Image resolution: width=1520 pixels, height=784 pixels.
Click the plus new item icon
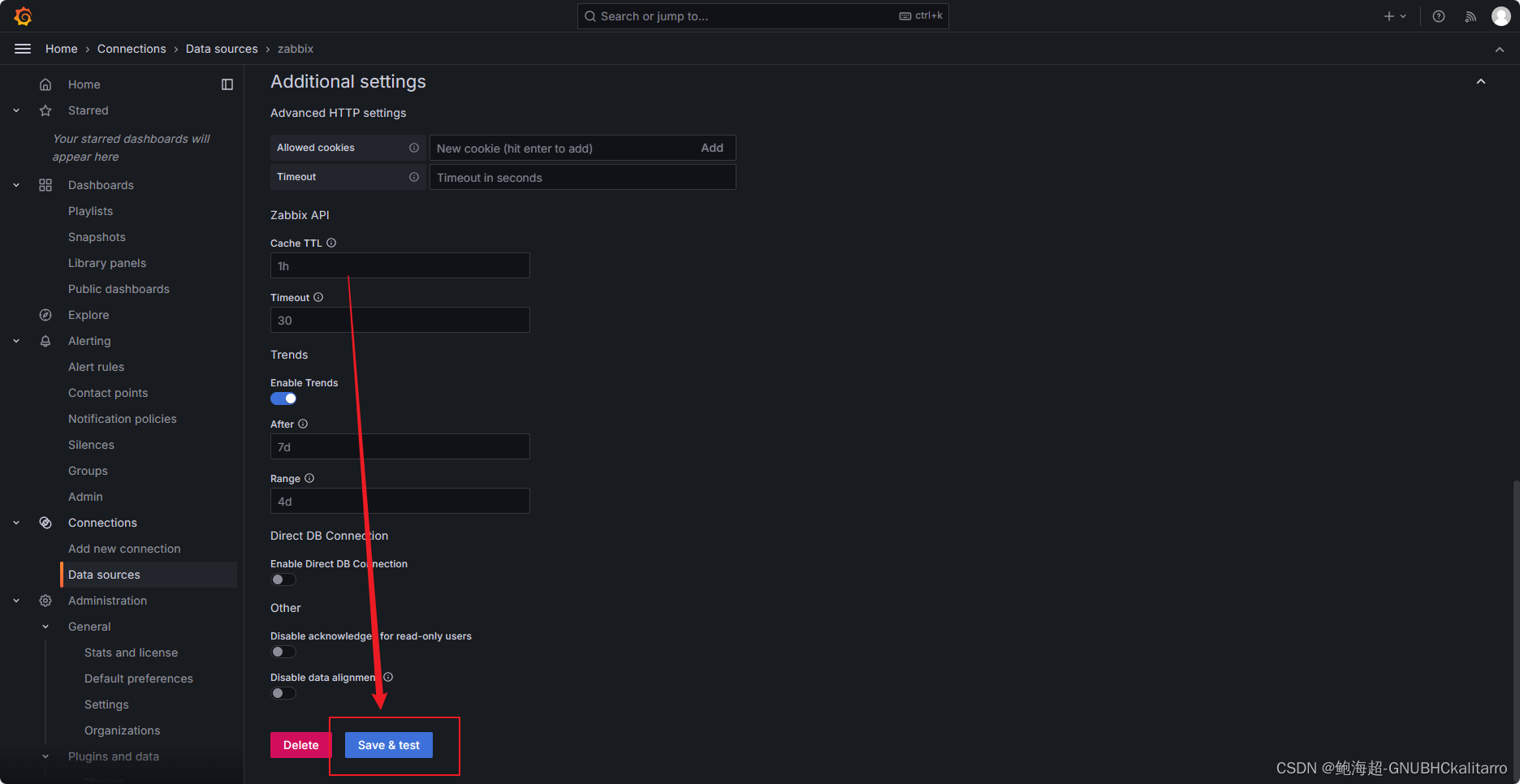pos(1389,16)
